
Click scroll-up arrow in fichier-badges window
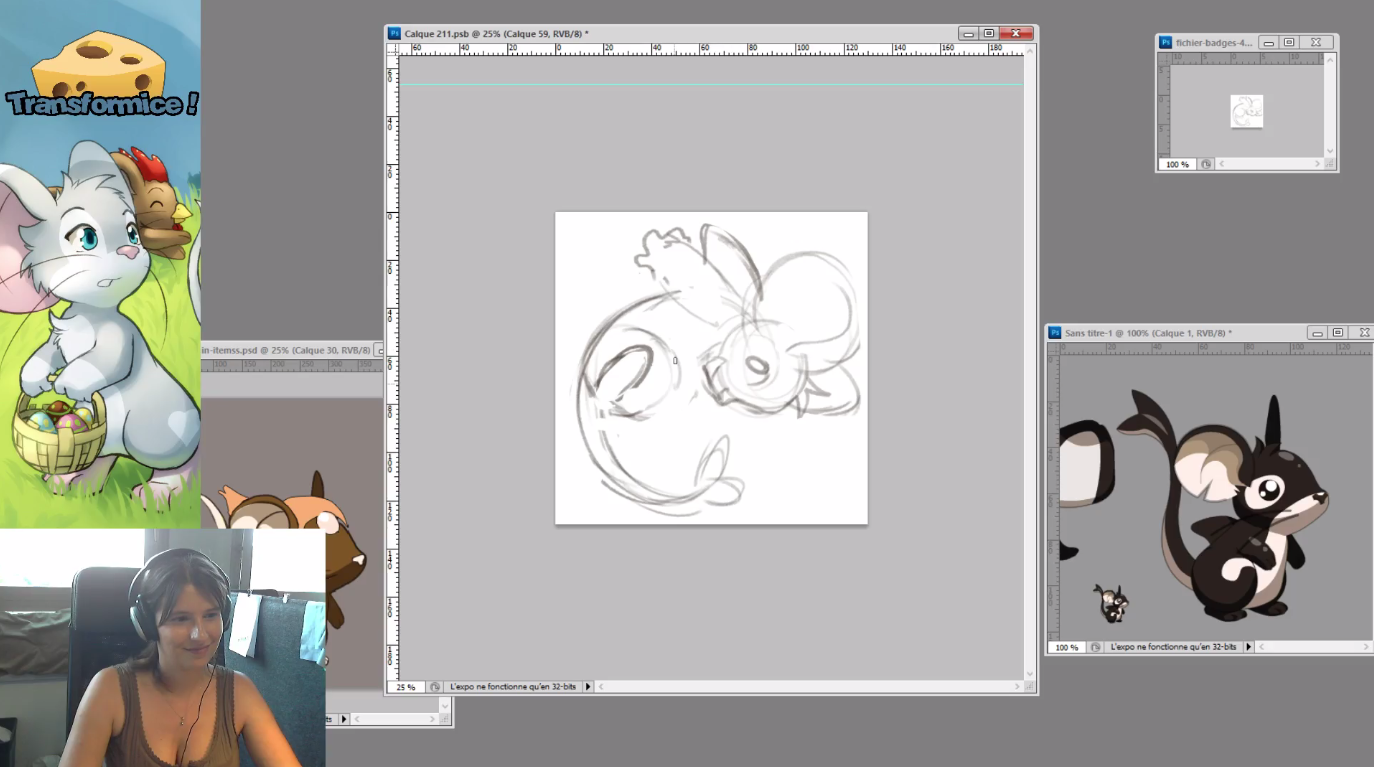[1330, 59]
